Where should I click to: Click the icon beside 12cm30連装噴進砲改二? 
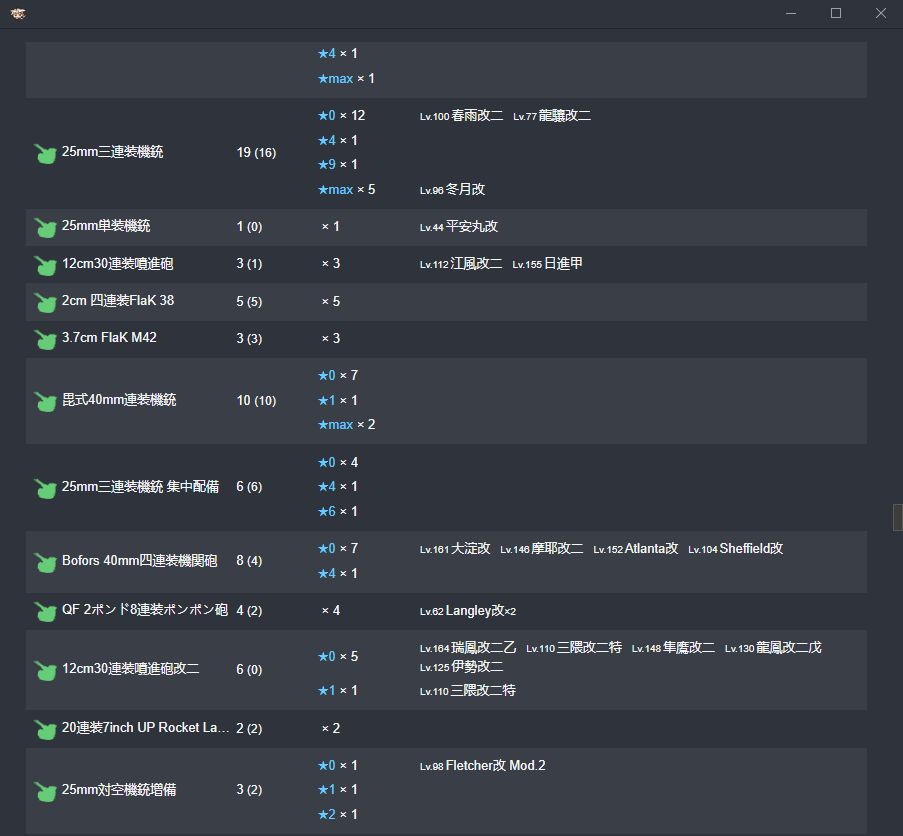[x=45, y=670]
